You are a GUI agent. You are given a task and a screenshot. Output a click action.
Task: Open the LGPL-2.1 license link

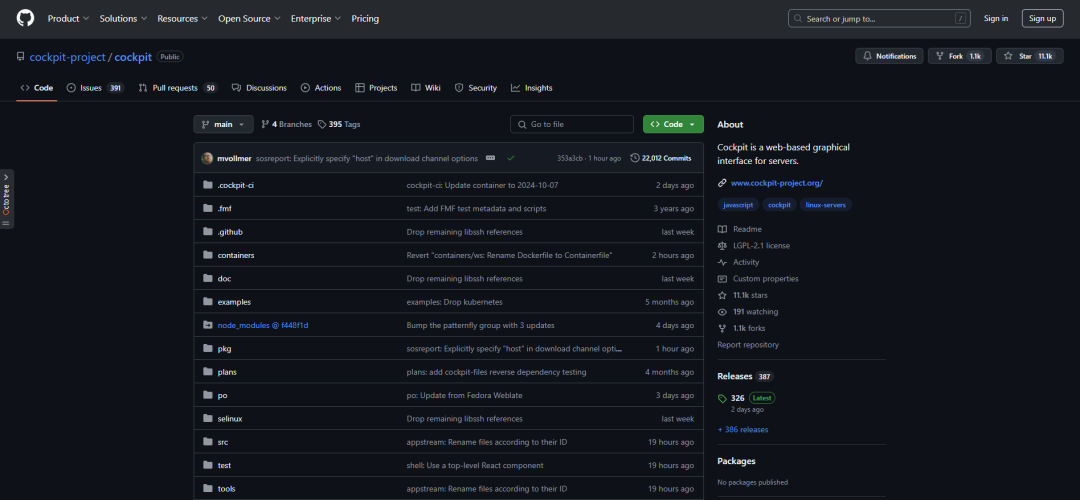(x=754, y=245)
